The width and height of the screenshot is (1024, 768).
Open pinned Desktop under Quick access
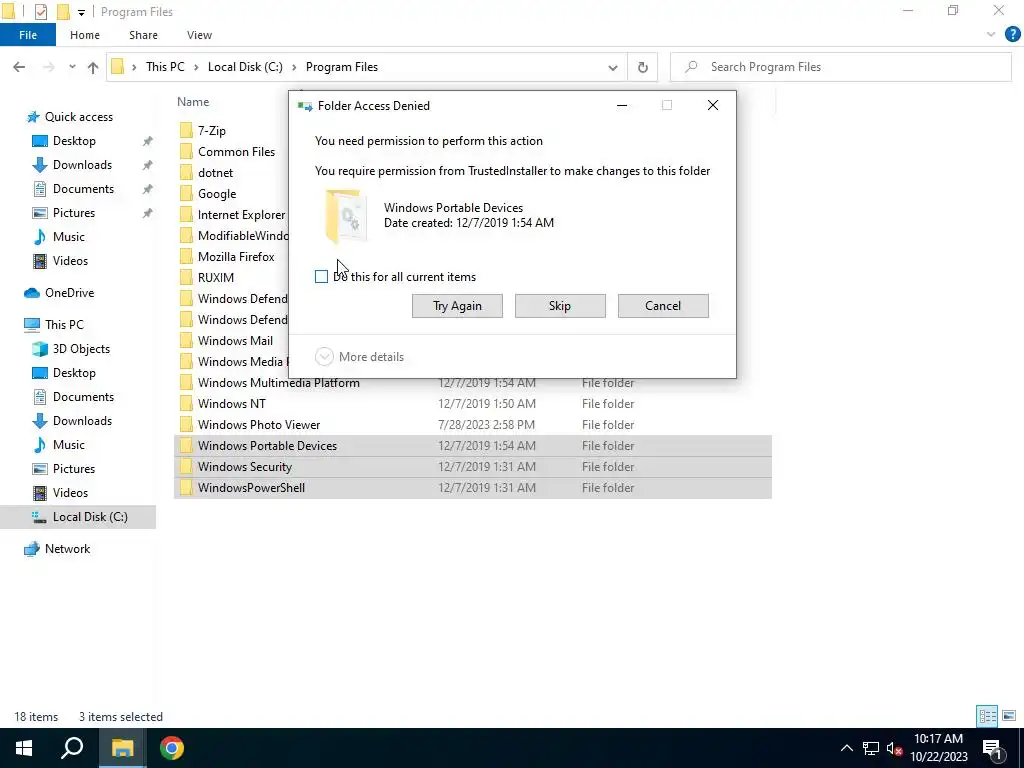(74, 141)
